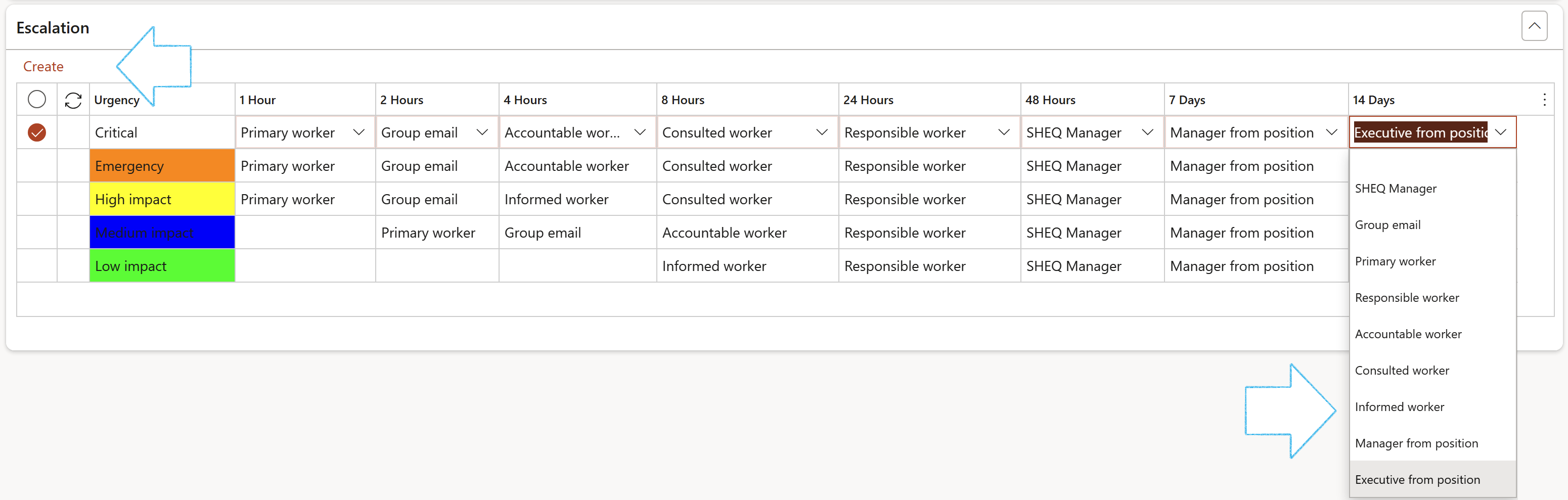1568x500 pixels.
Task: Select the blue Medium impact cell
Action: pyautogui.click(x=161, y=233)
